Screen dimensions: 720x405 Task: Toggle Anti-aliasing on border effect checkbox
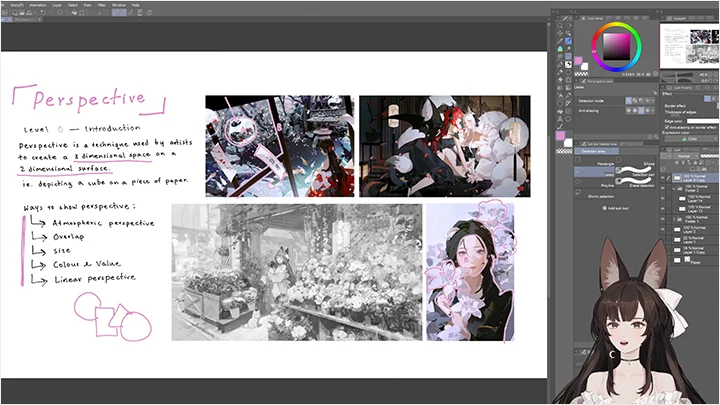click(x=667, y=127)
